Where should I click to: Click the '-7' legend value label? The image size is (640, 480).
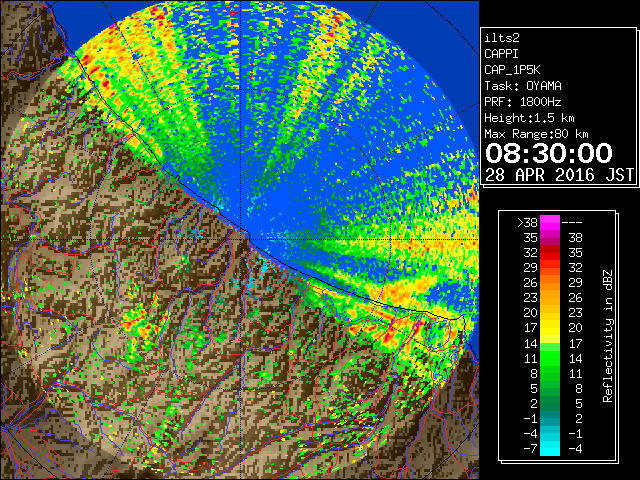(530, 449)
